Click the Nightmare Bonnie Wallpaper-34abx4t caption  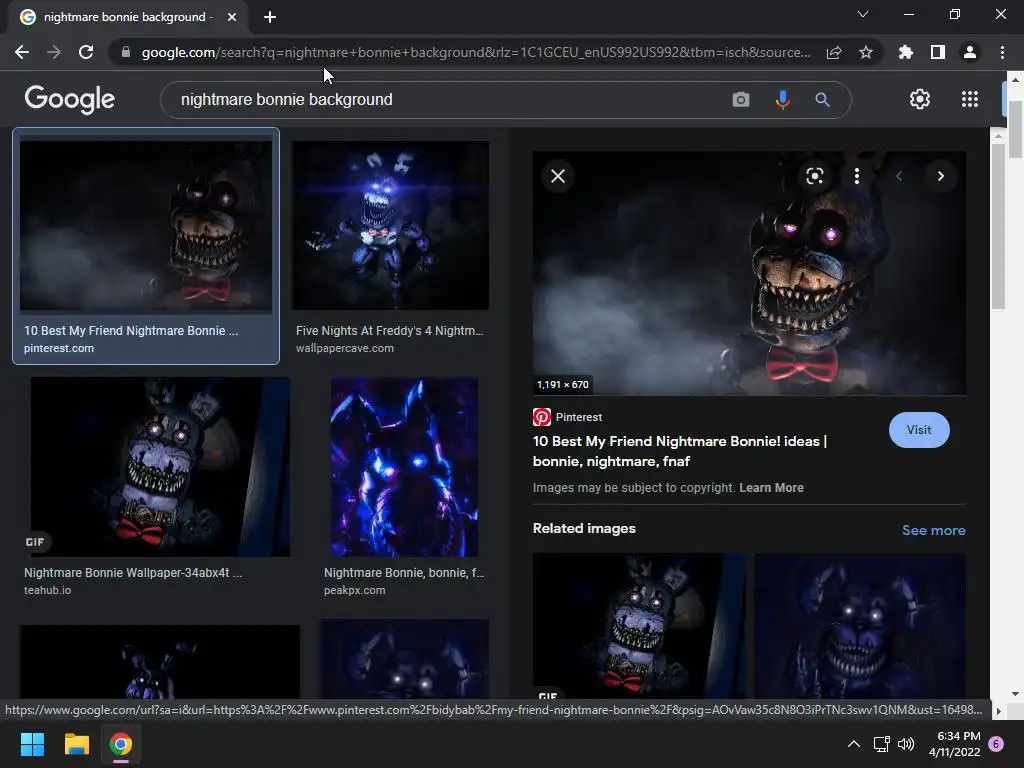coord(133,573)
